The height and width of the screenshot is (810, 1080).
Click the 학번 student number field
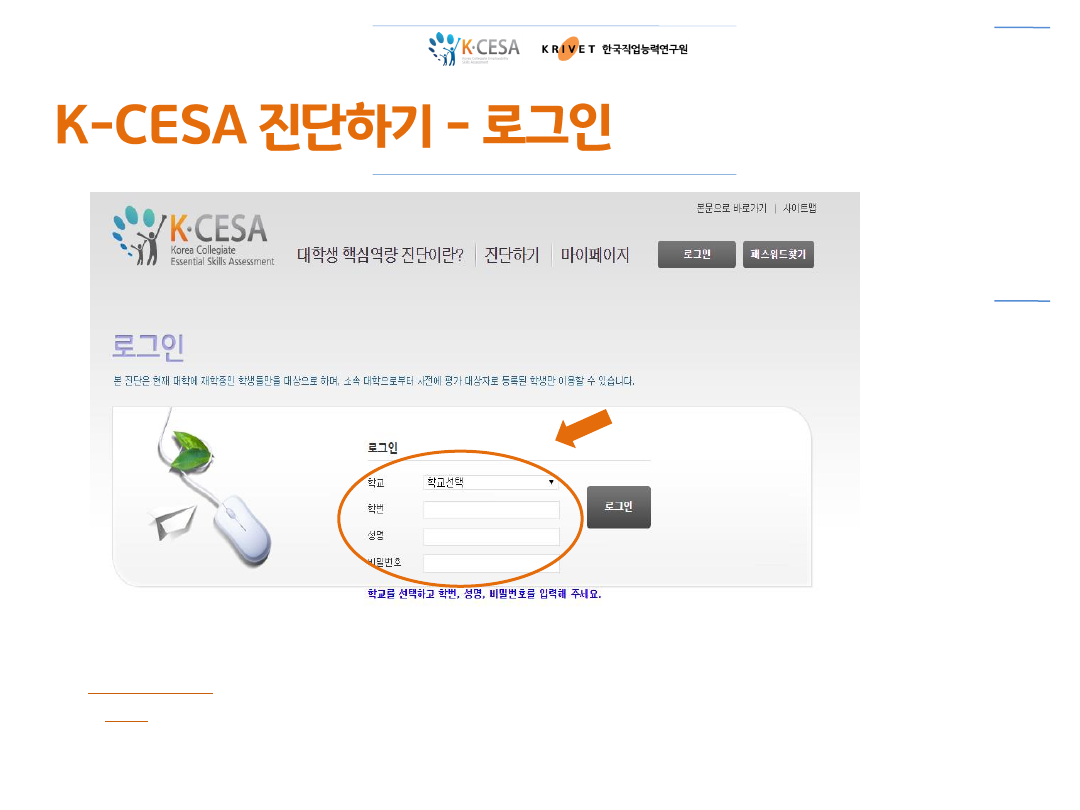tap(491, 510)
